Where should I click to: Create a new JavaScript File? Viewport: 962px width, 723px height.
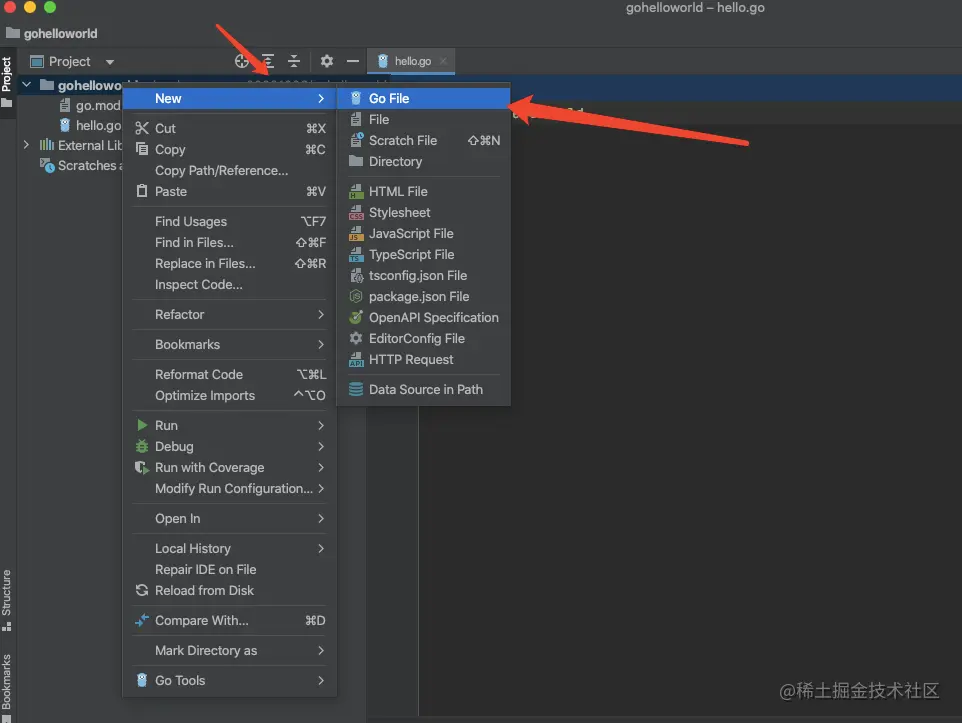[x=424, y=233]
